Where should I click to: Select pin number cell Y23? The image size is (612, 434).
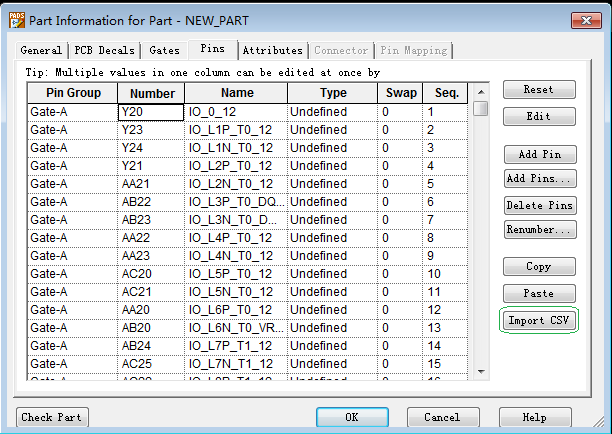point(151,130)
